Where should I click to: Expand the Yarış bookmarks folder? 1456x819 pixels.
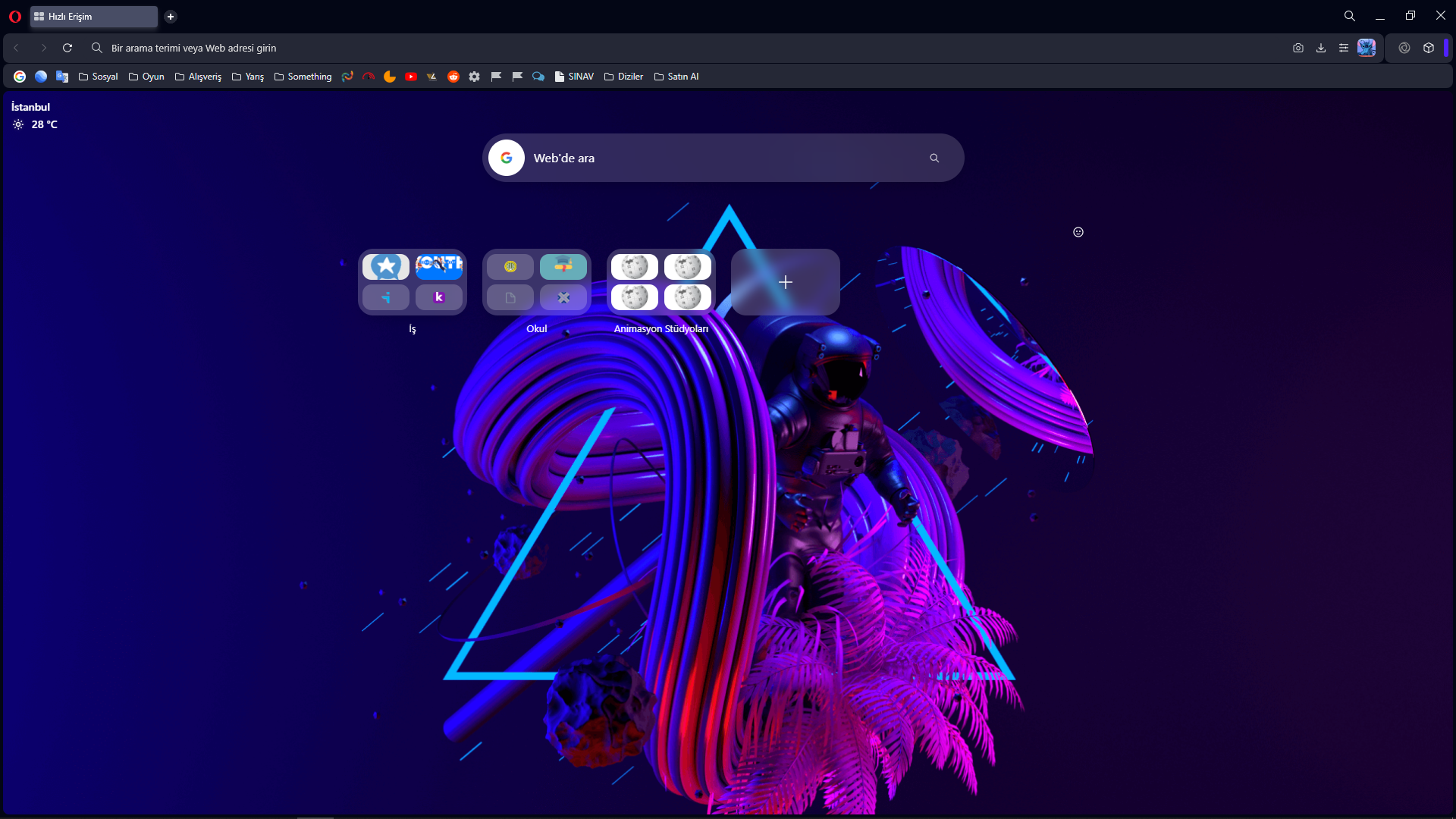pyautogui.click(x=248, y=77)
